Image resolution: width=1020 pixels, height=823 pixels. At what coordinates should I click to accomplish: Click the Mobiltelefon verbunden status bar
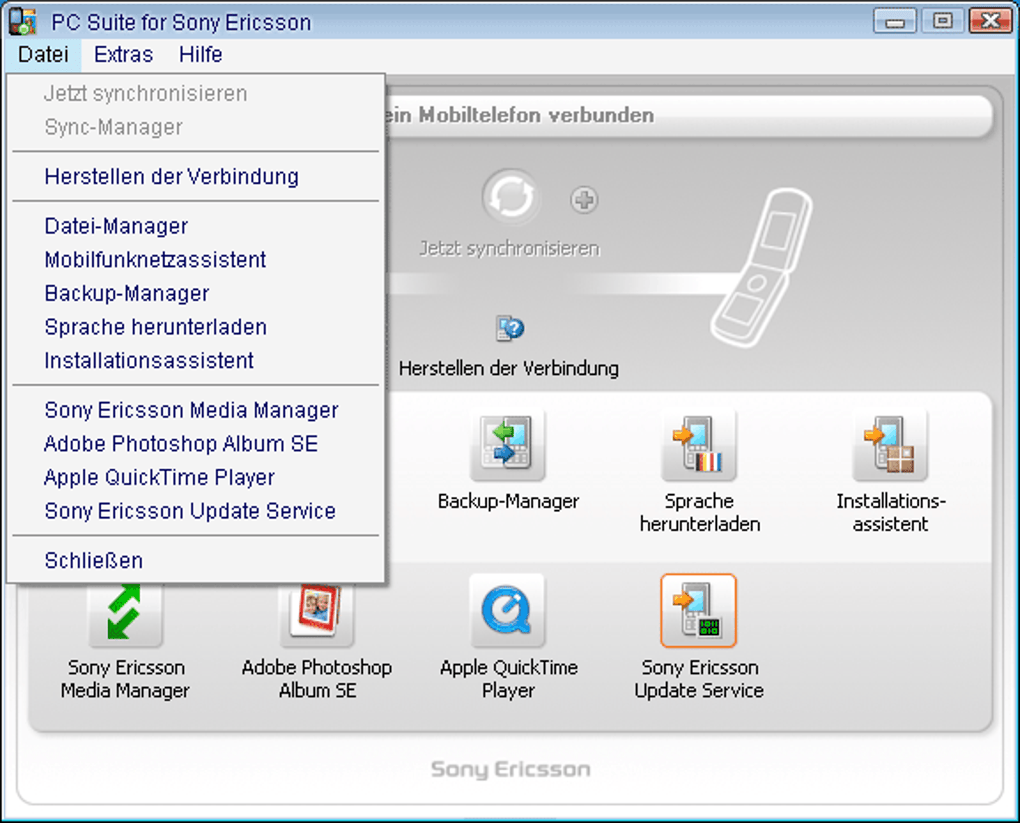pyautogui.click(x=690, y=116)
